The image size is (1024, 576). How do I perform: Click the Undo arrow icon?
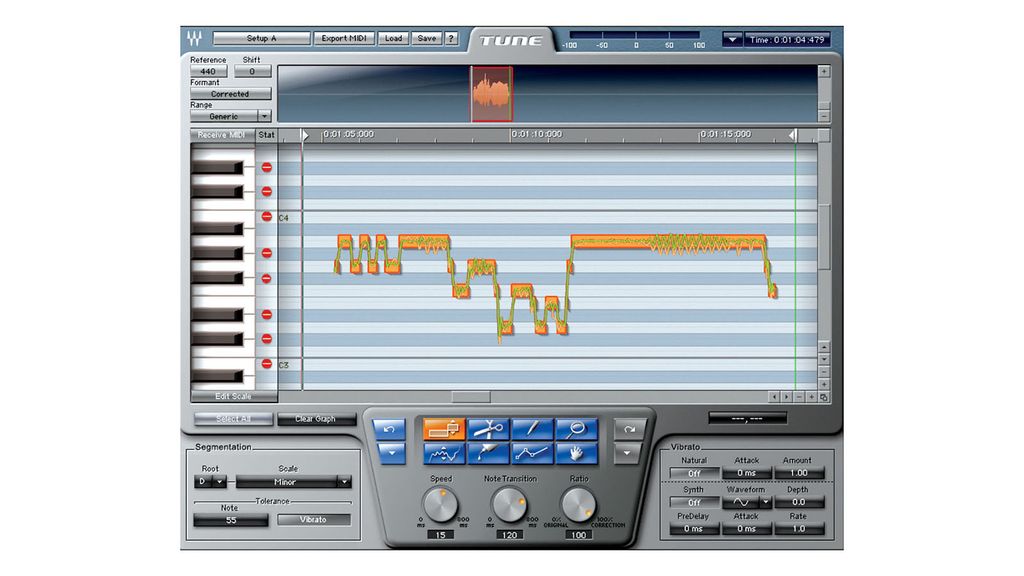pyautogui.click(x=390, y=428)
